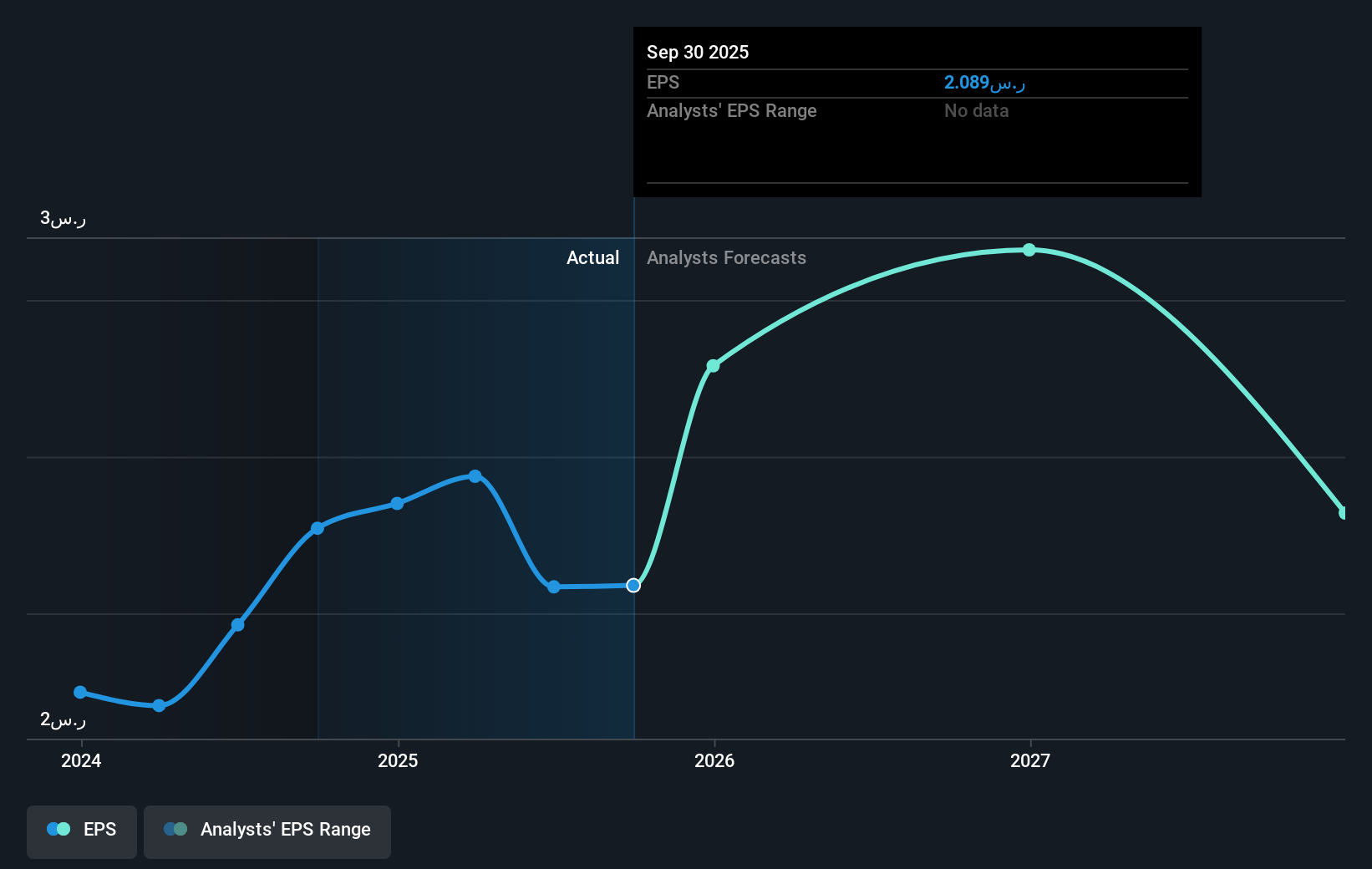
Task: Click the forecast peak marker near 2027
Action: pos(1029,250)
